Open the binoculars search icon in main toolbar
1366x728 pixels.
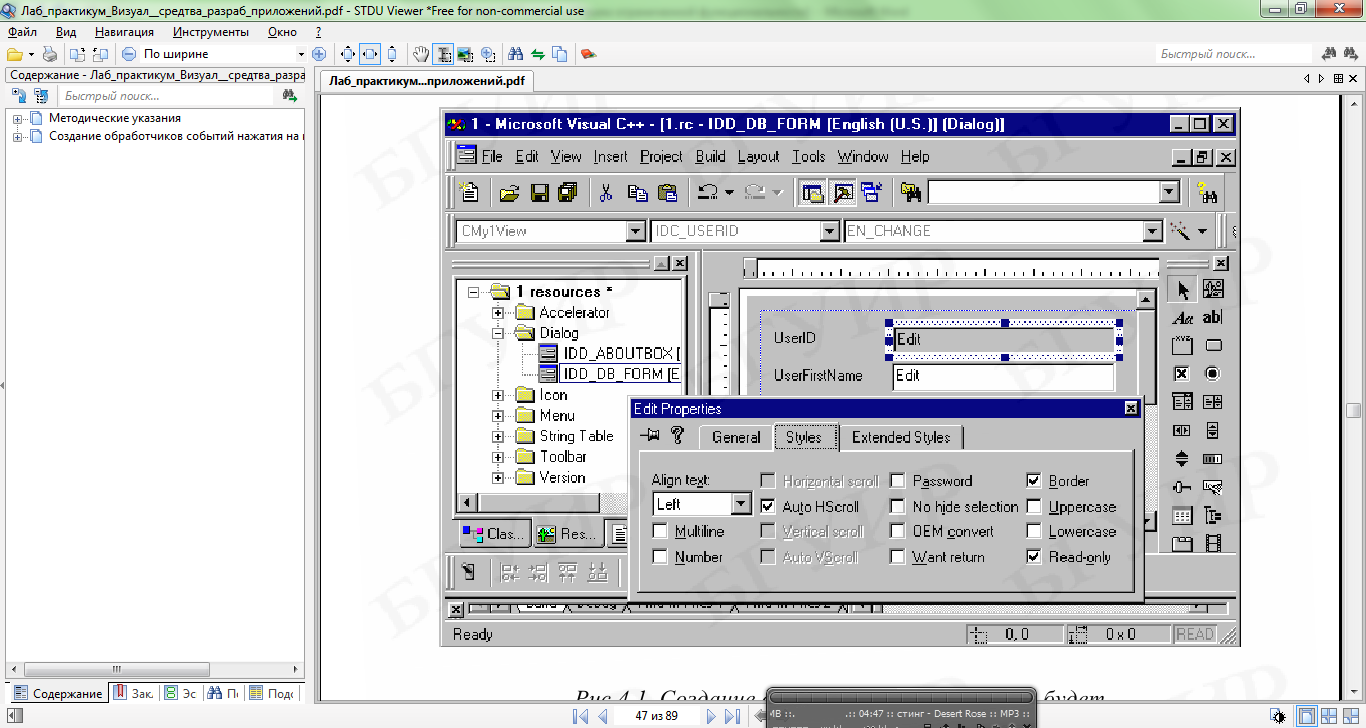(517, 54)
